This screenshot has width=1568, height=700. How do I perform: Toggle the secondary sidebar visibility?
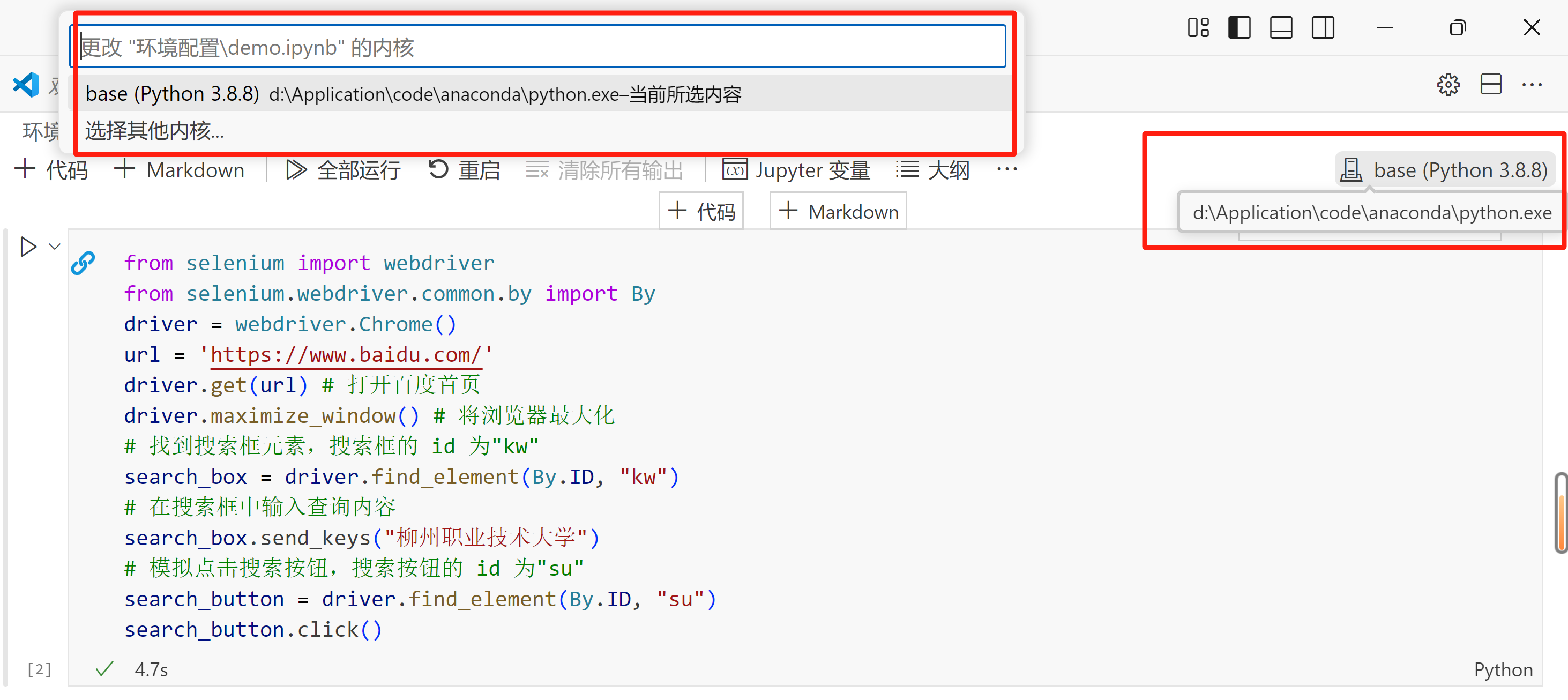pyautogui.click(x=1322, y=27)
